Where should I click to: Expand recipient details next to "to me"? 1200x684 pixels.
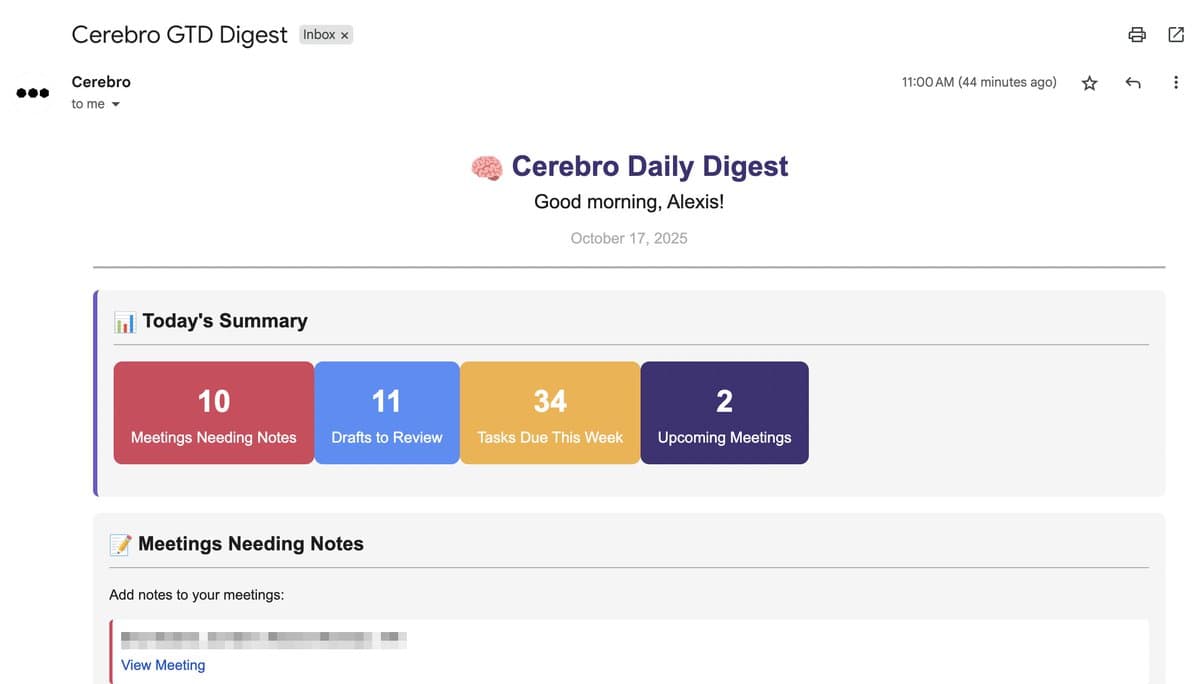[x=115, y=104]
